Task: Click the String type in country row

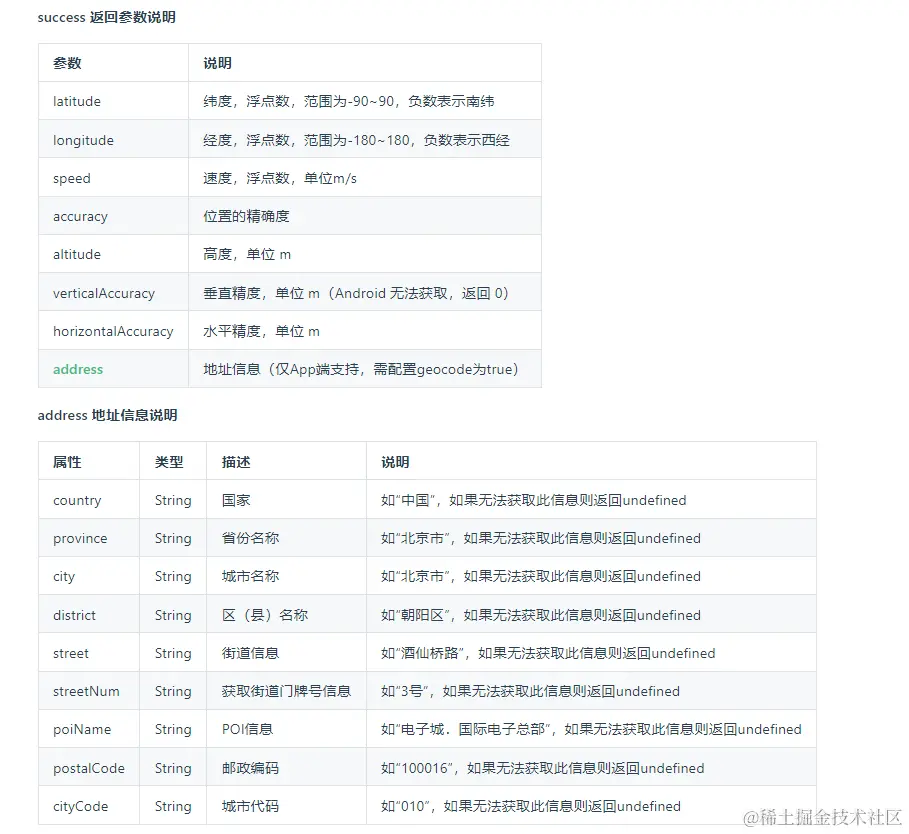Action: [x=173, y=500]
